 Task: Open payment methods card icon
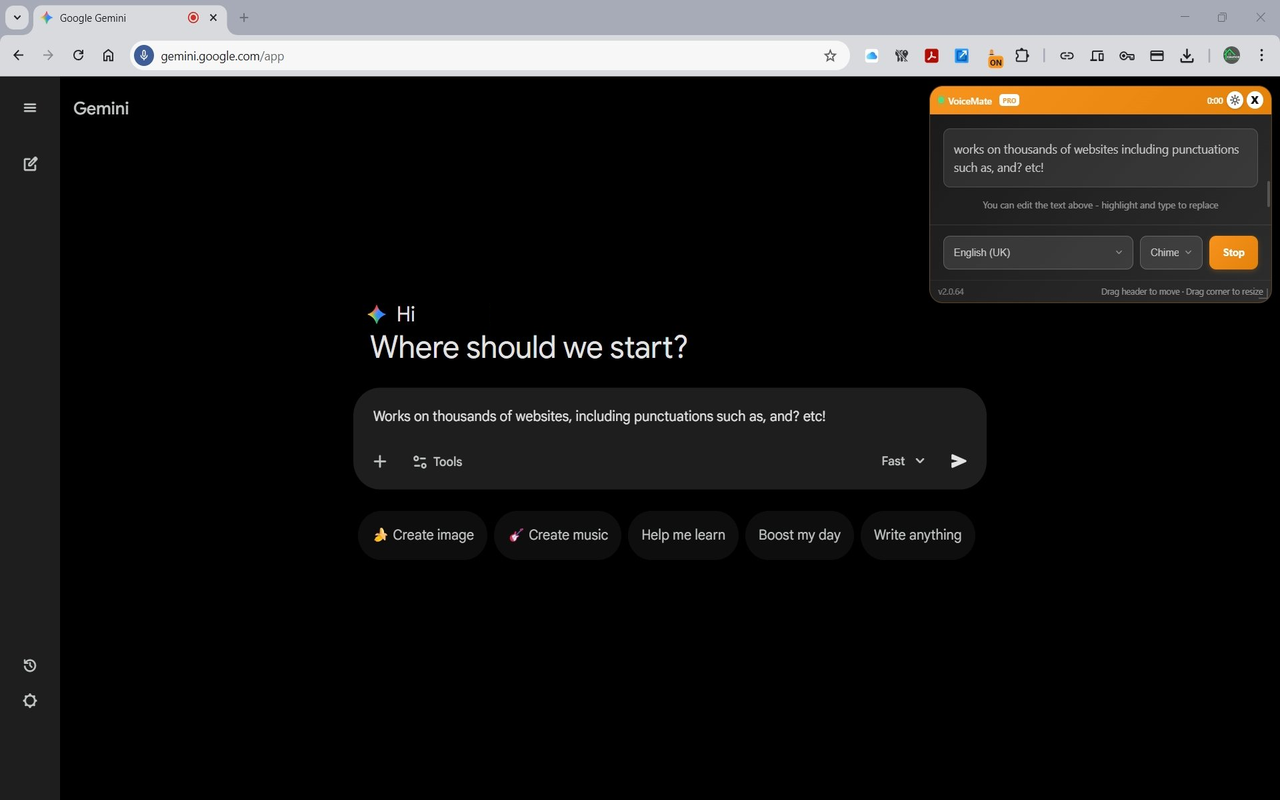coord(1157,56)
